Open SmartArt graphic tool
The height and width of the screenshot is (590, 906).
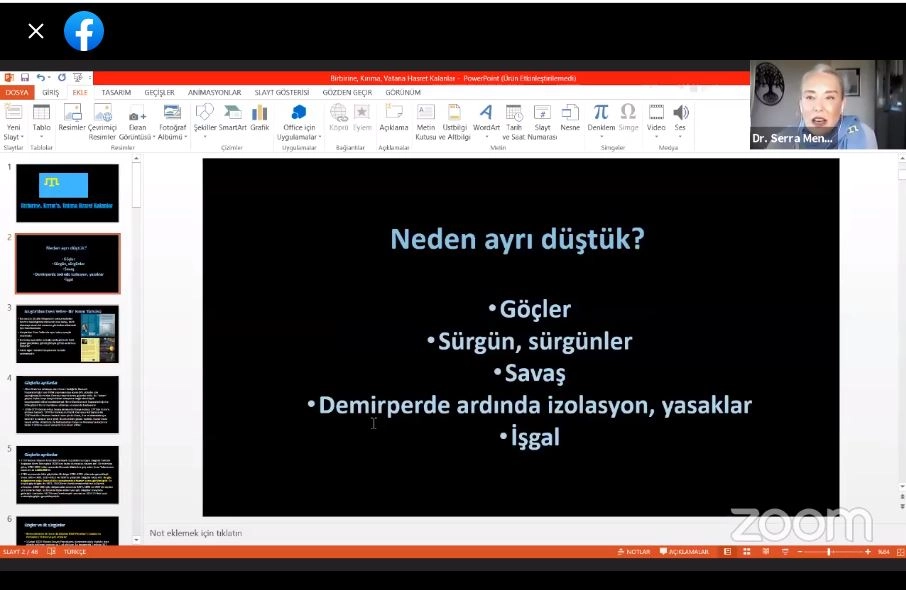coord(233,113)
